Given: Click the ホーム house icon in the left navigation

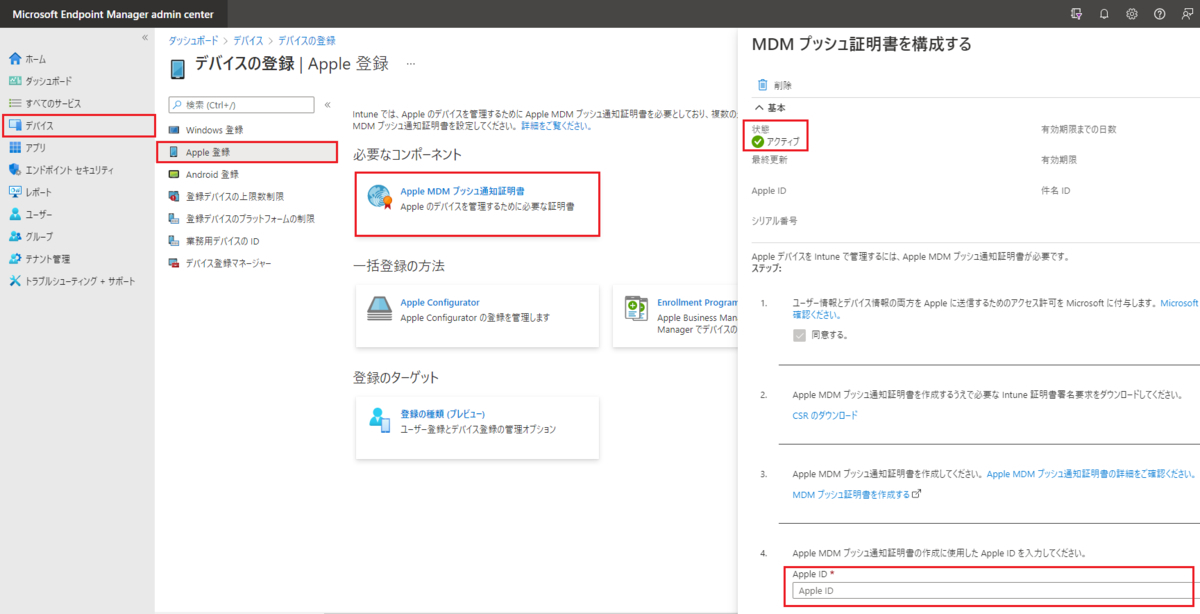Looking at the screenshot, I should coord(14,59).
